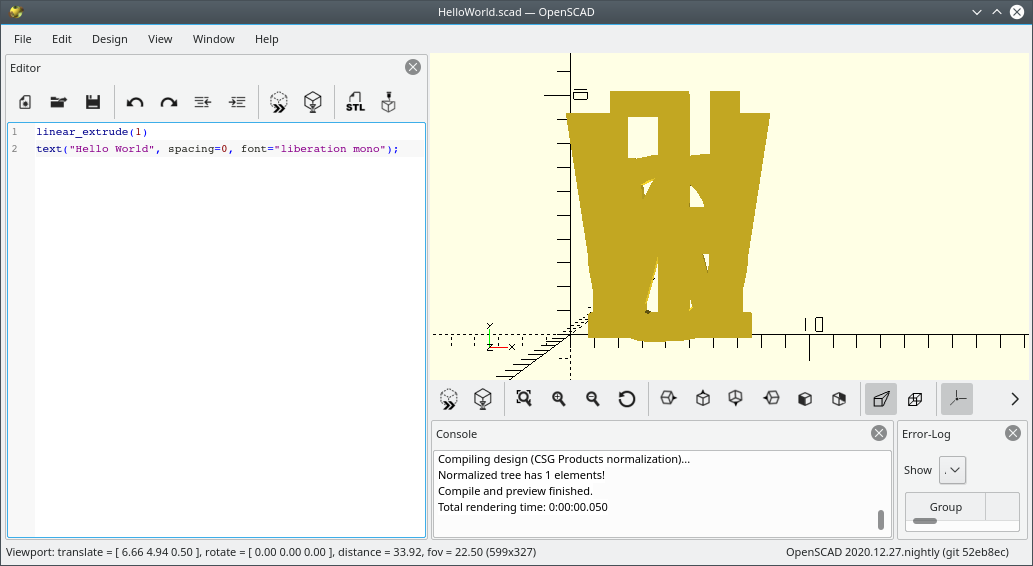Click the Export as STL icon
1033x566 pixels.
click(x=355, y=102)
